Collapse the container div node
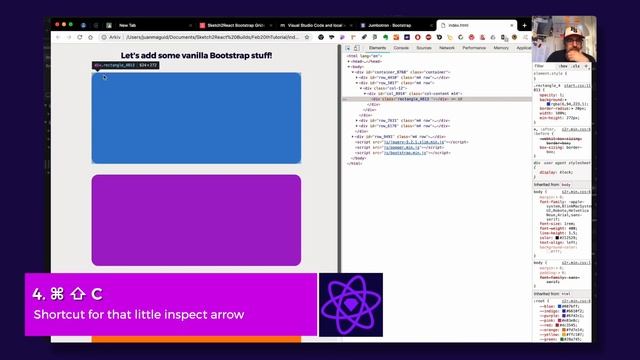The width and height of the screenshot is (640, 360). click(353, 72)
